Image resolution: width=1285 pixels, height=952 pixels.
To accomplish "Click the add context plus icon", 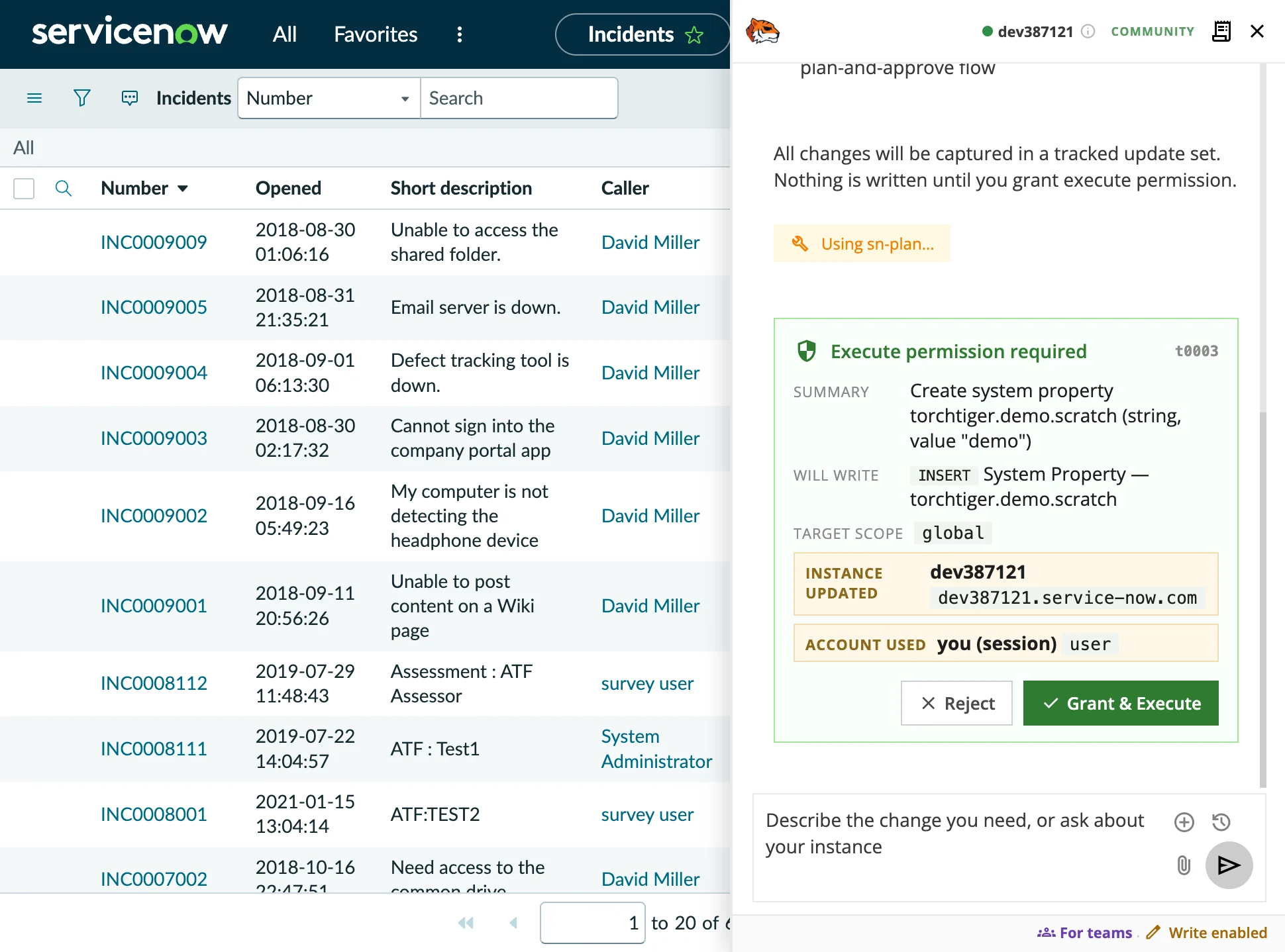I will [x=1184, y=822].
